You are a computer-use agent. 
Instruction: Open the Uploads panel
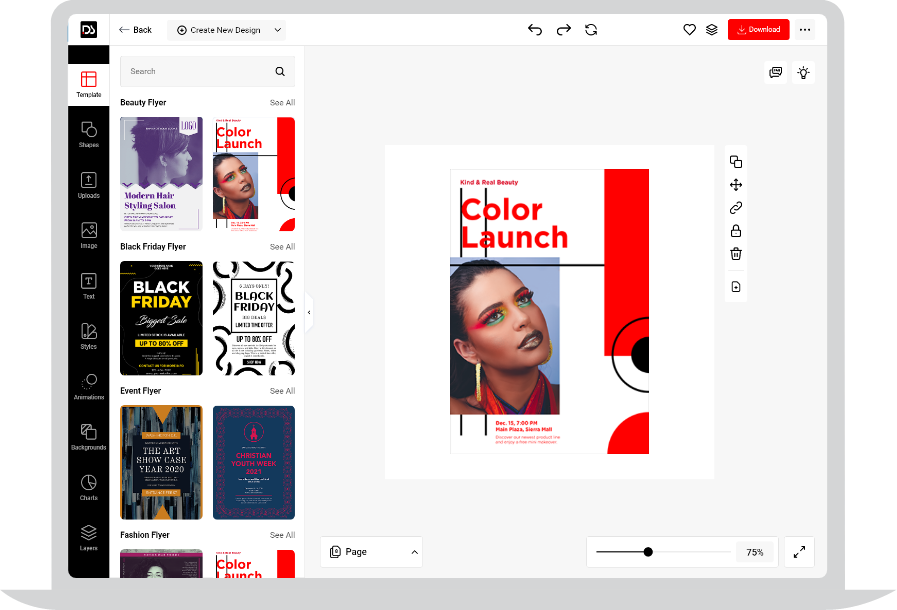coord(89,185)
